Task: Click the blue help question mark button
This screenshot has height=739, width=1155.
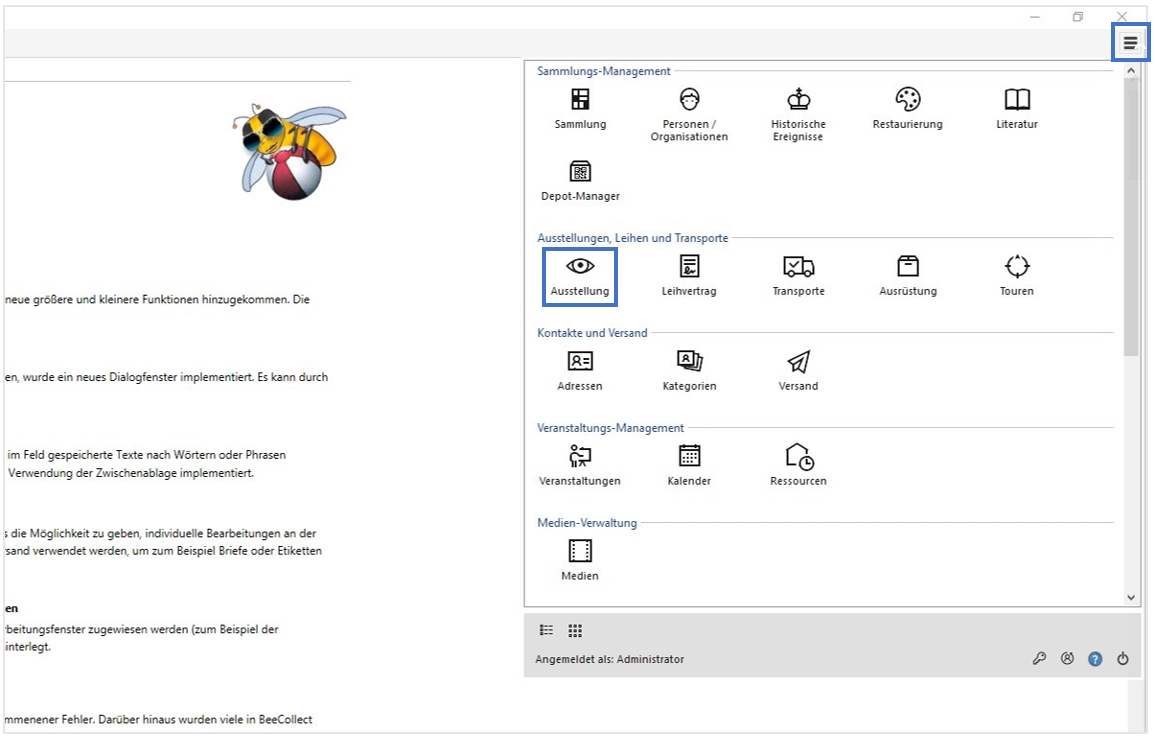Action: click(1095, 659)
